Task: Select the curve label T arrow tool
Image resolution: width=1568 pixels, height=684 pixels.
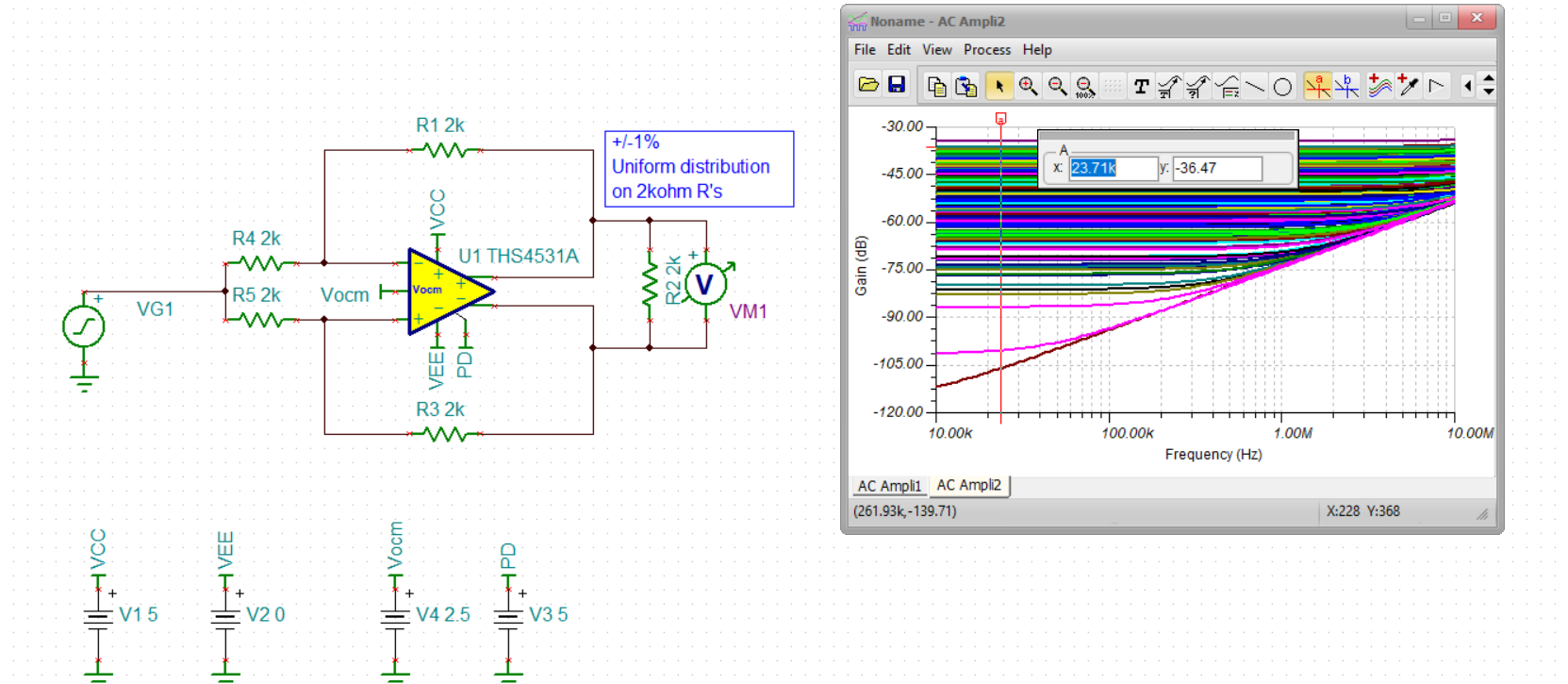Action: click(1169, 86)
